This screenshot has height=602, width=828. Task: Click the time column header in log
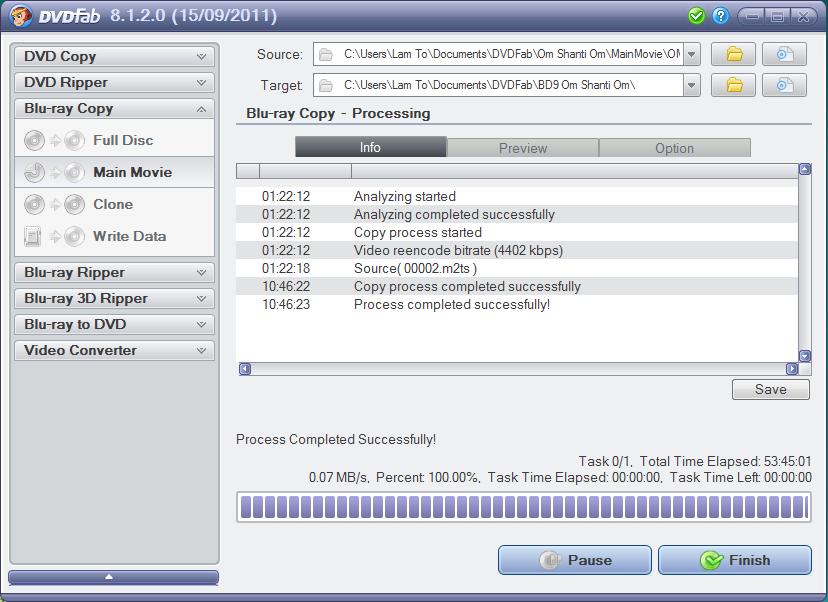(x=305, y=171)
